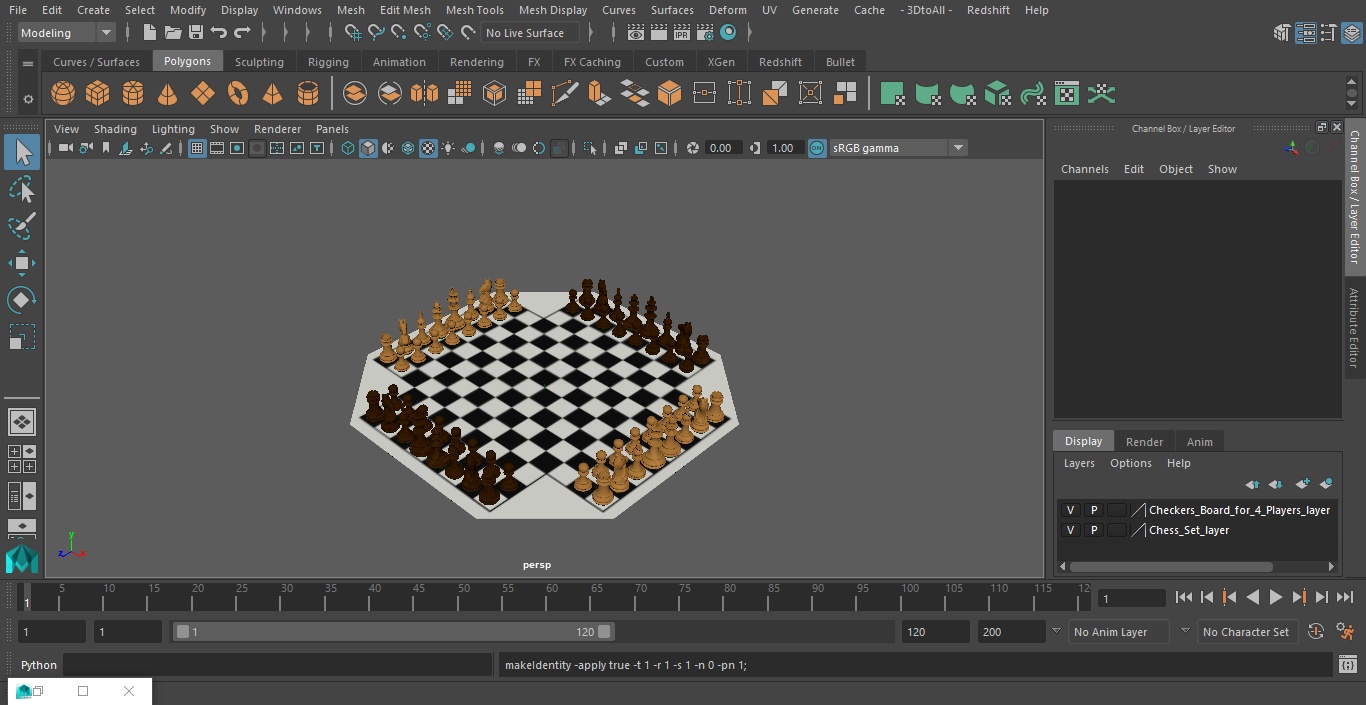Open the No Character Set dropdown
This screenshot has height=705, width=1366.
(x=1246, y=632)
